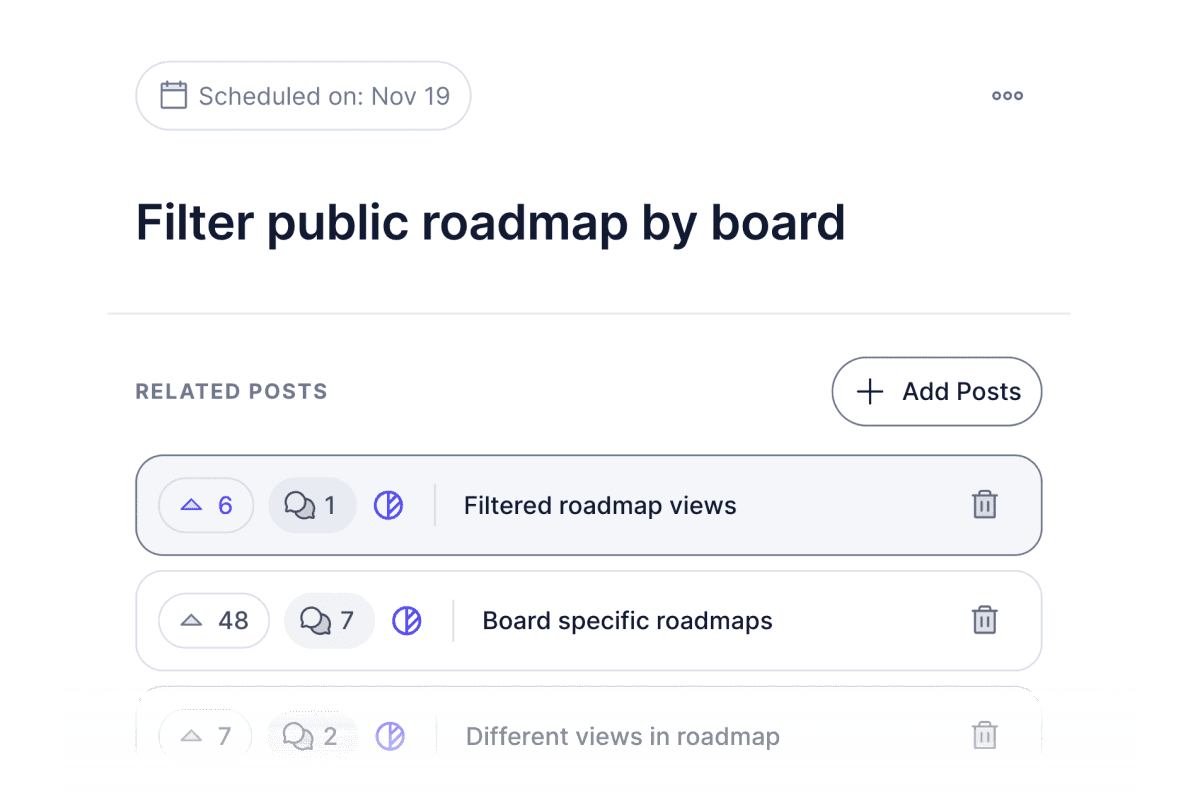
Task: Open Different views in roadmap post title
Action: tap(623, 737)
